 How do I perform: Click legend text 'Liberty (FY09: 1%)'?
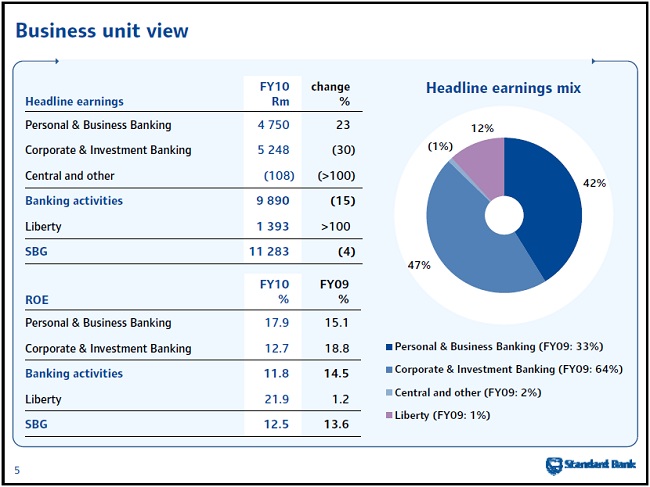coord(442,415)
